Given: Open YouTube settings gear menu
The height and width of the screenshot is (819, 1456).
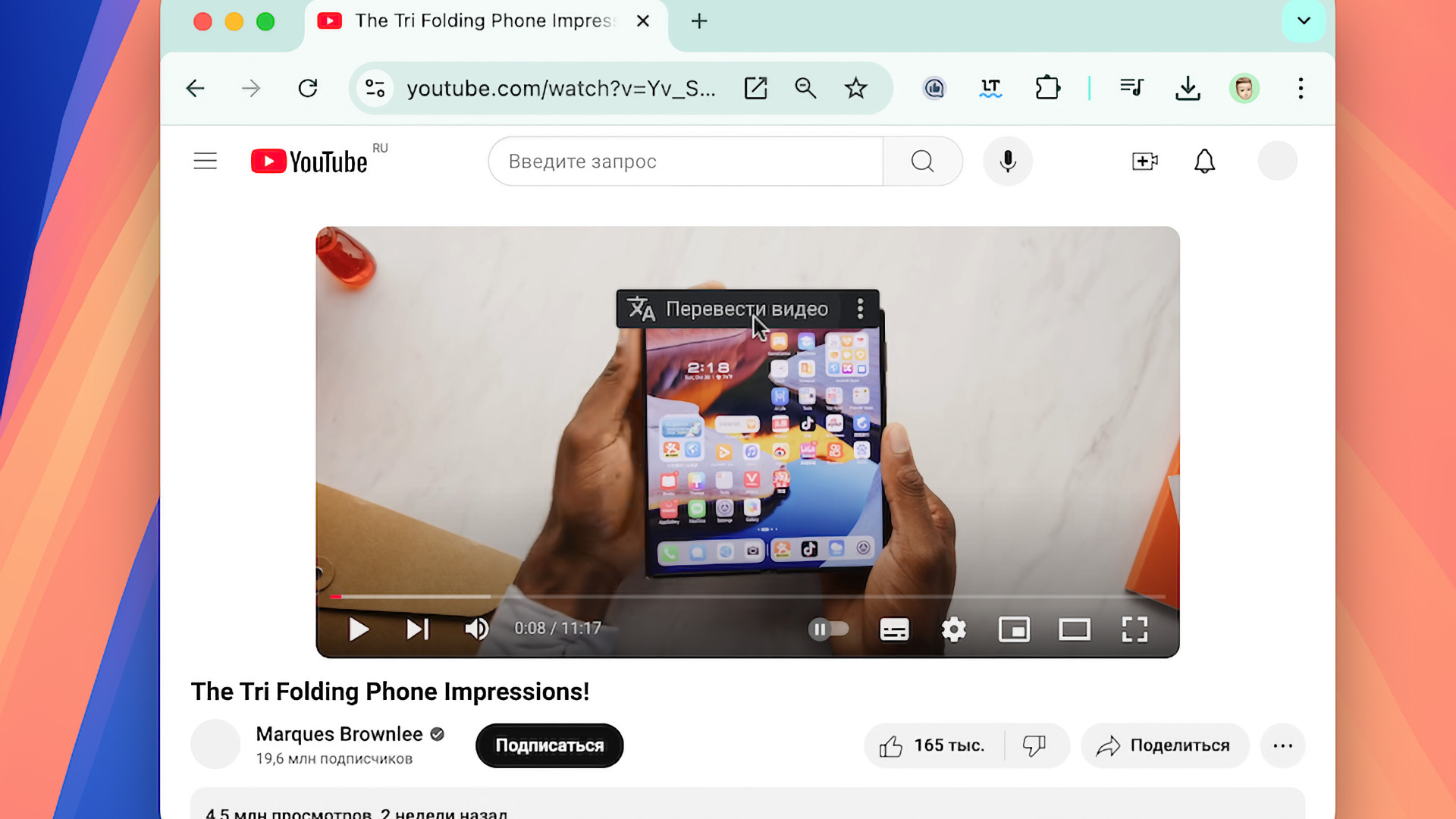Looking at the screenshot, I should [x=953, y=628].
